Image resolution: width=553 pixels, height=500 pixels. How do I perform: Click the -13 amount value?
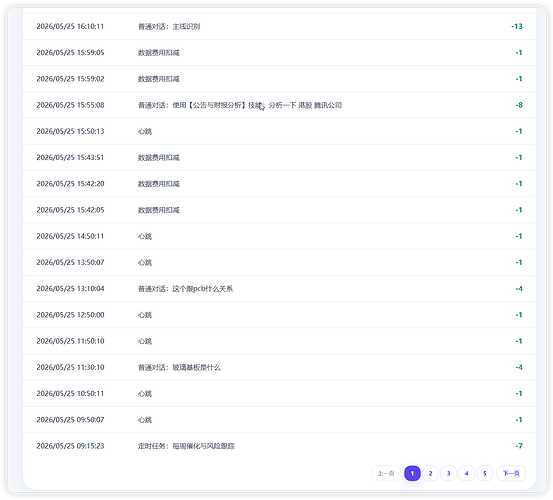517,26
